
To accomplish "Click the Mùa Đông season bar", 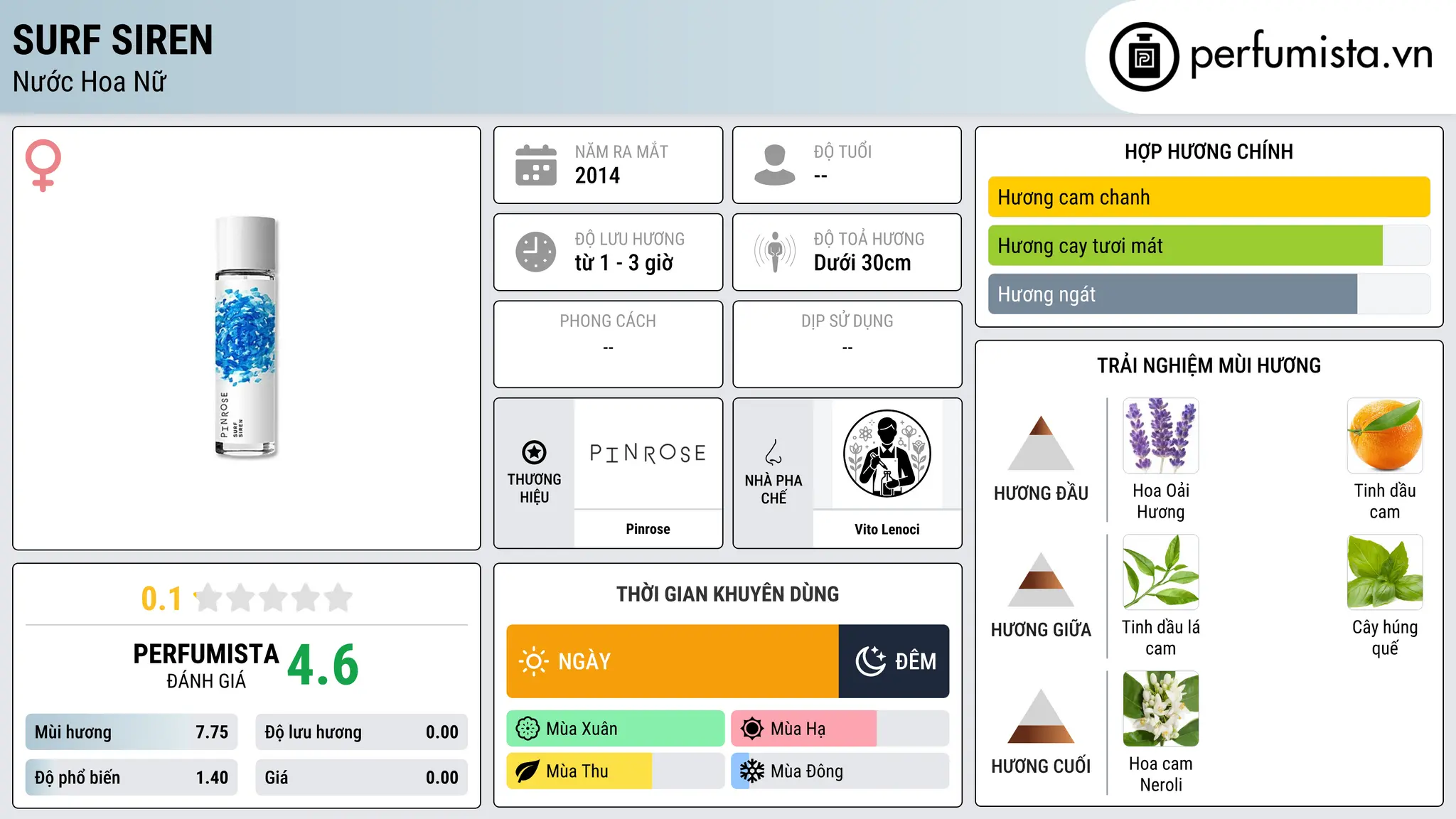I will (840, 771).
